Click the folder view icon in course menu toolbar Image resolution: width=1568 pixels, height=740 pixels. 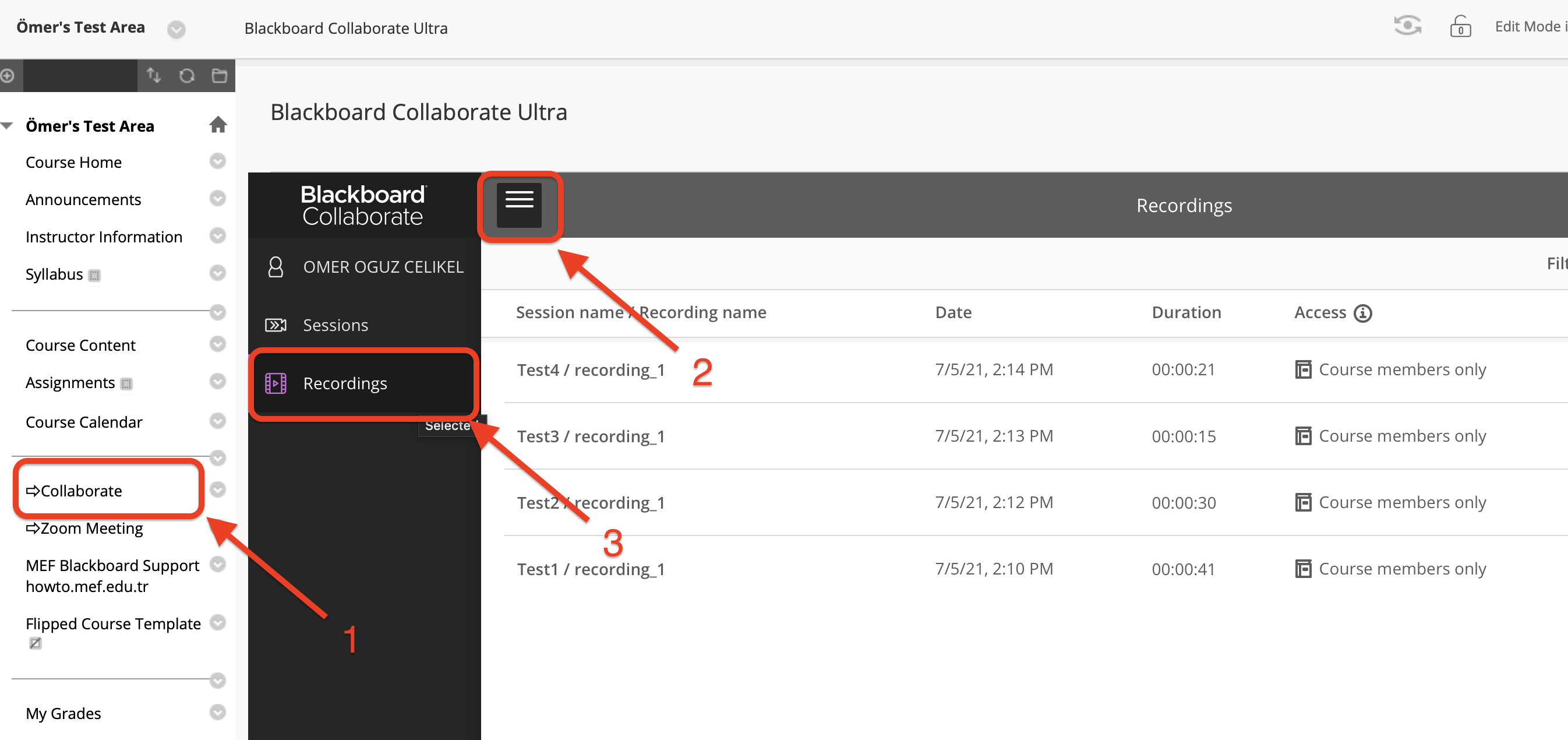click(x=219, y=76)
